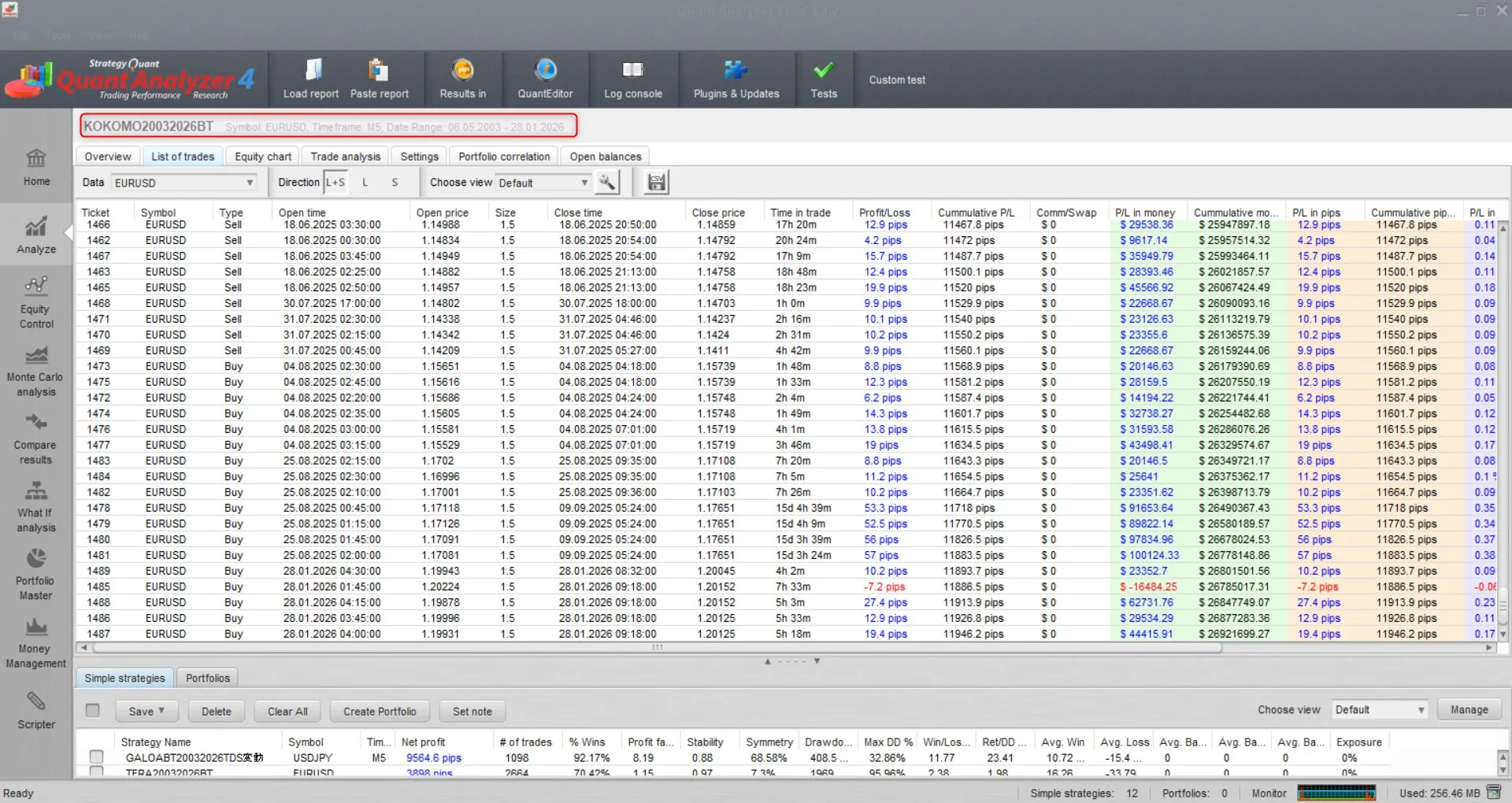Click the view settings wrench icon
Image resolution: width=1512 pixels, height=803 pixels.
[606, 183]
